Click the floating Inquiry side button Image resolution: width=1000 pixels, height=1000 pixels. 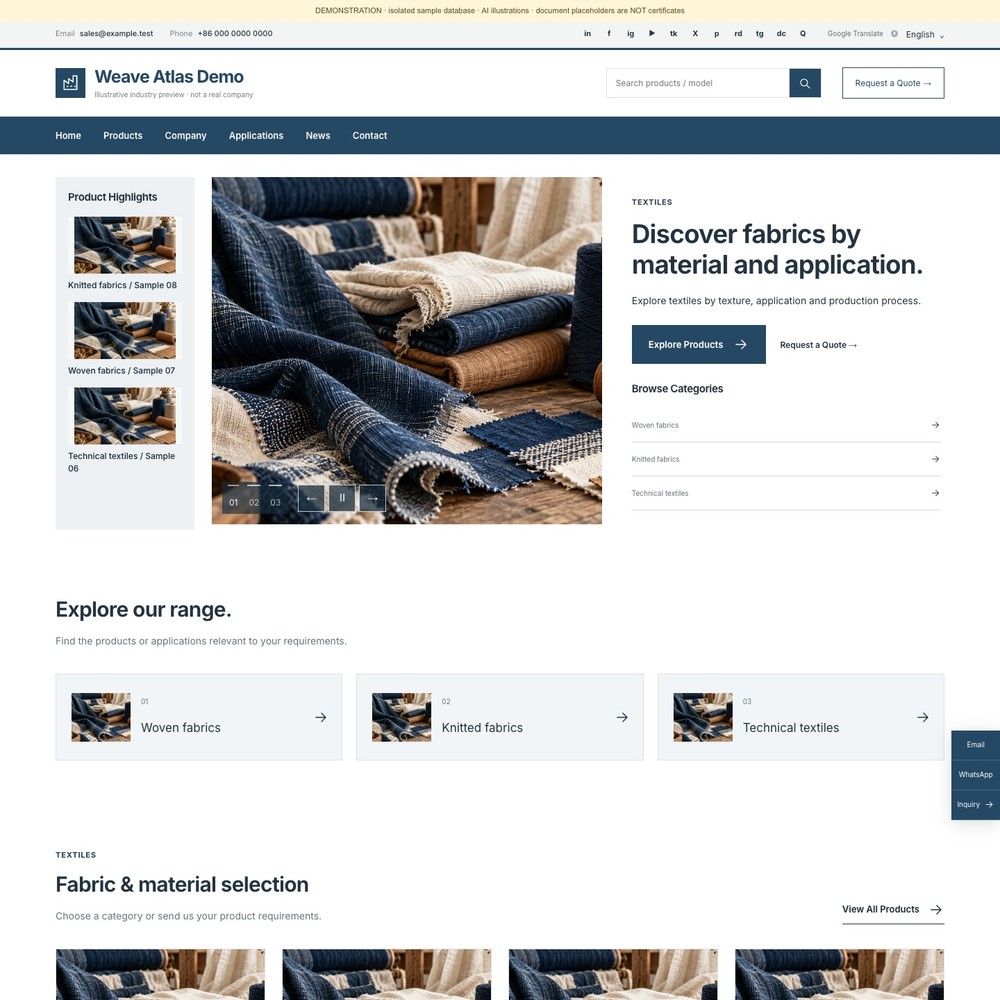coord(975,805)
